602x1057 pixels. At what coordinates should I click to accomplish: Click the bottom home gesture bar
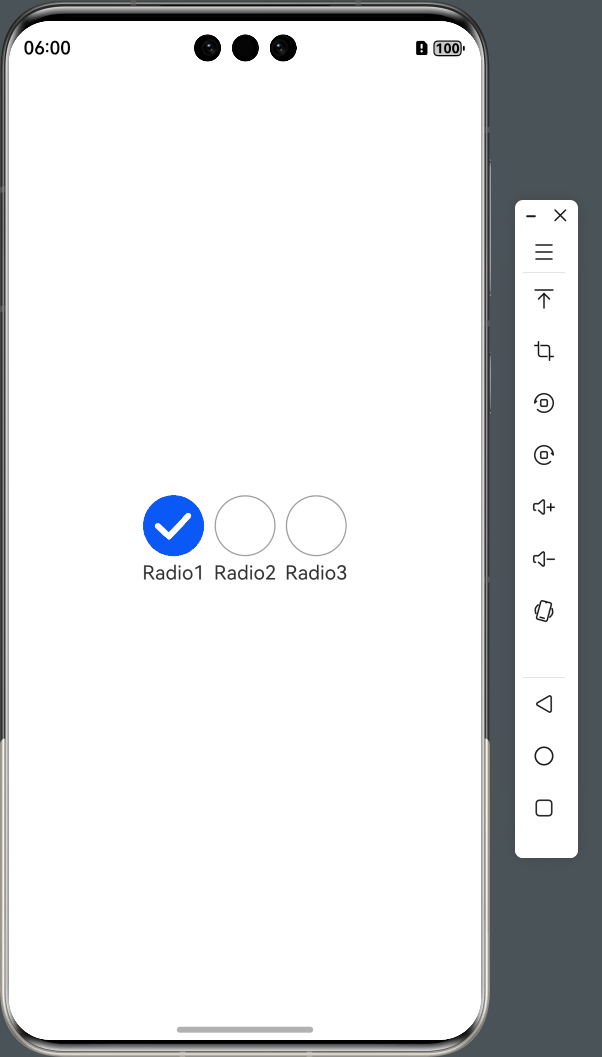click(x=245, y=1029)
